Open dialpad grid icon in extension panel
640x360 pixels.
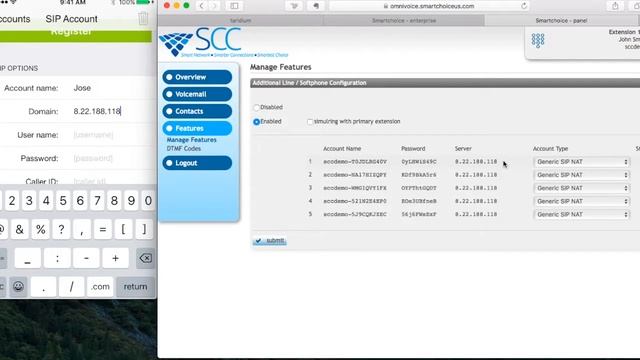tap(538, 40)
